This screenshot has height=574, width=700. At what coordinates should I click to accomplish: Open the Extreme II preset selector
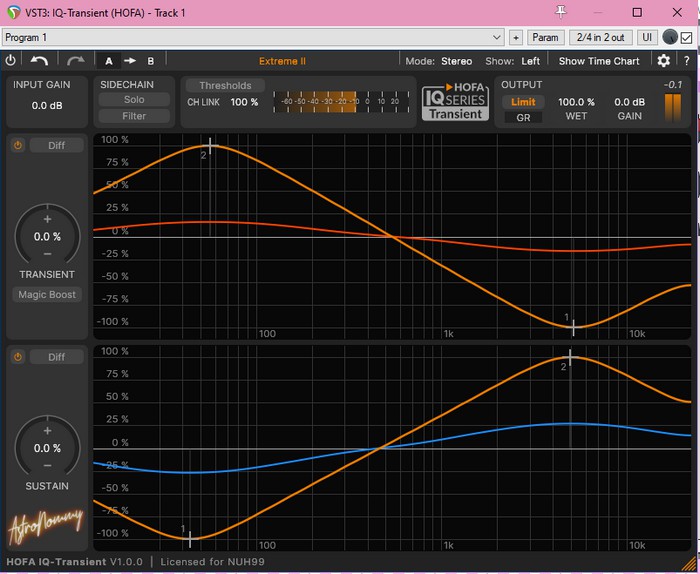tap(282, 61)
